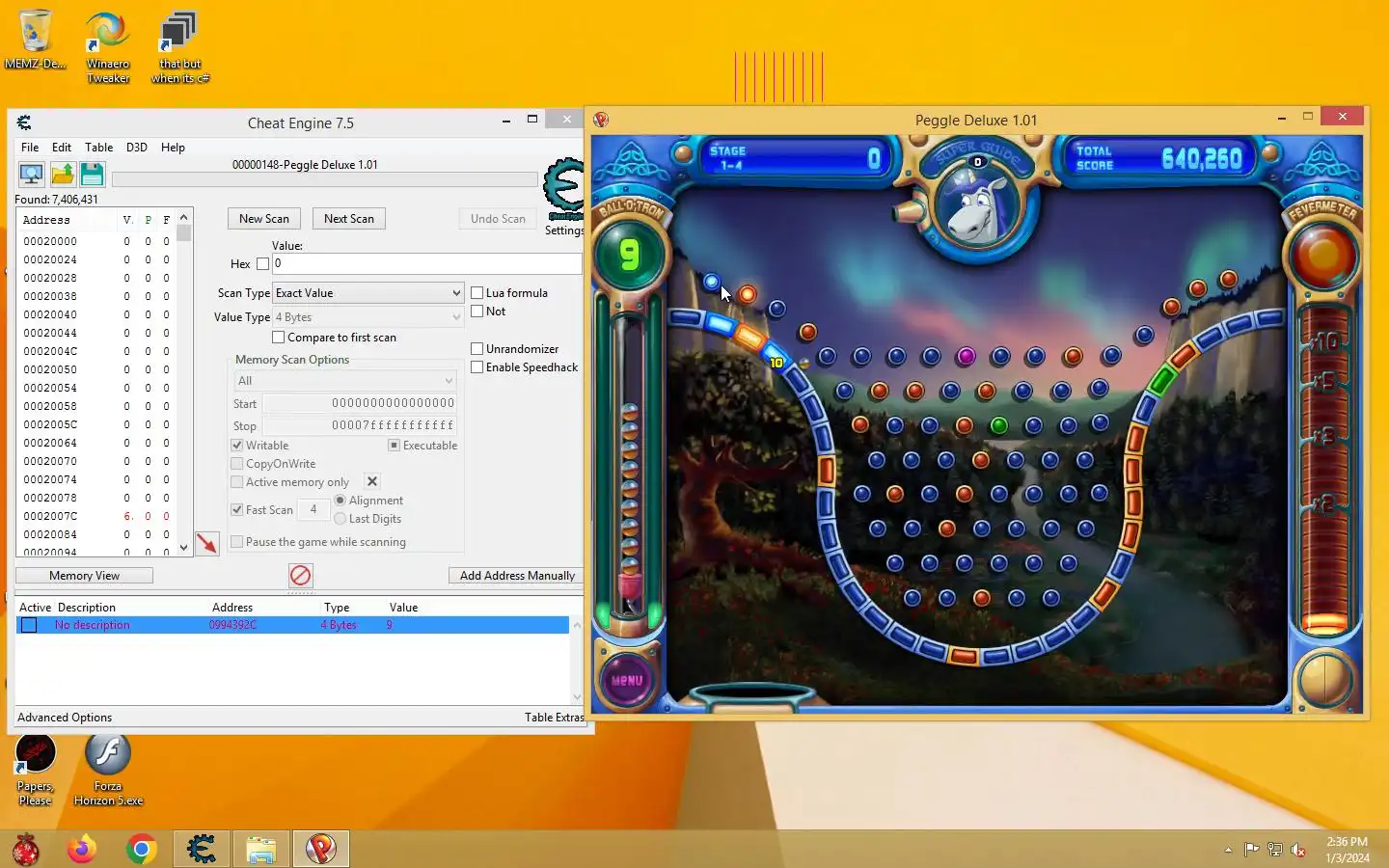The image size is (1389, 868).
Task: Toggle the Not checkbox
Action: coord(477,312)
